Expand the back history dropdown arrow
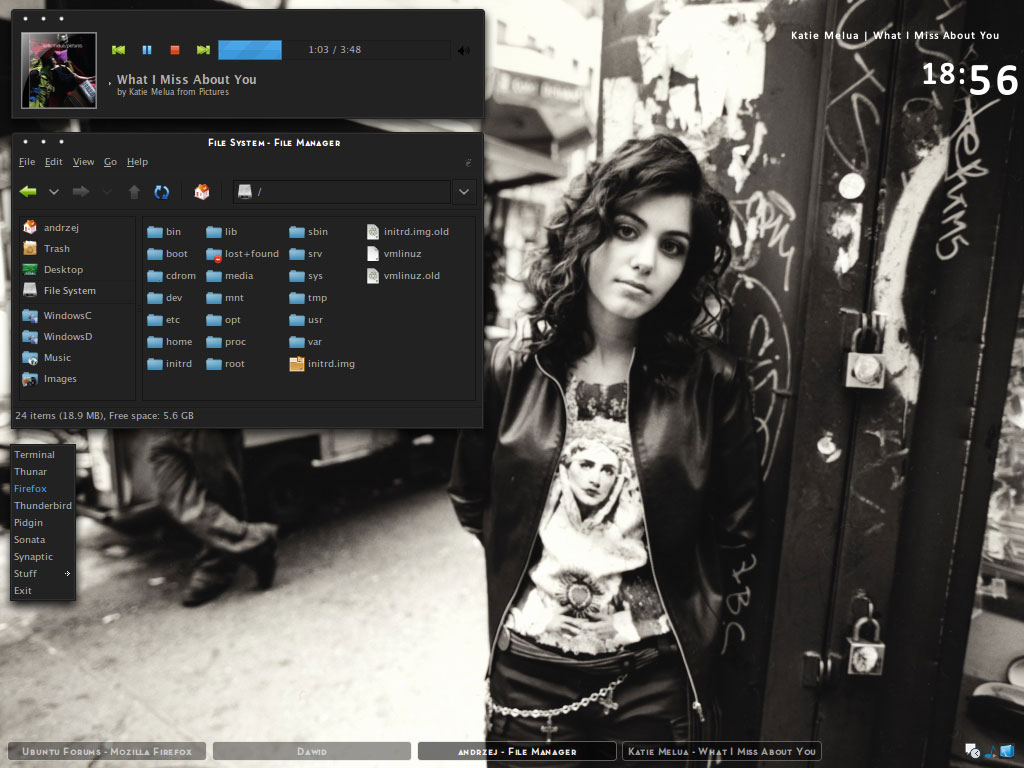This screenshot has width=1024, height=768. (x=54, y=192)
